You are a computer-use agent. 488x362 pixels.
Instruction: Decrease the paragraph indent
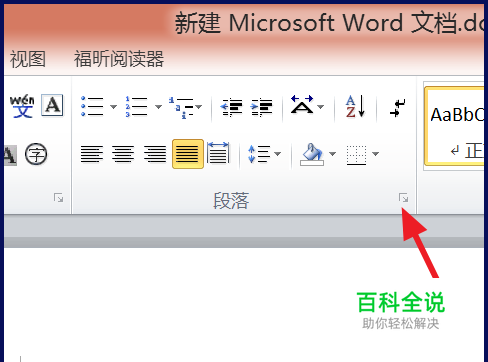pos(231,107)
